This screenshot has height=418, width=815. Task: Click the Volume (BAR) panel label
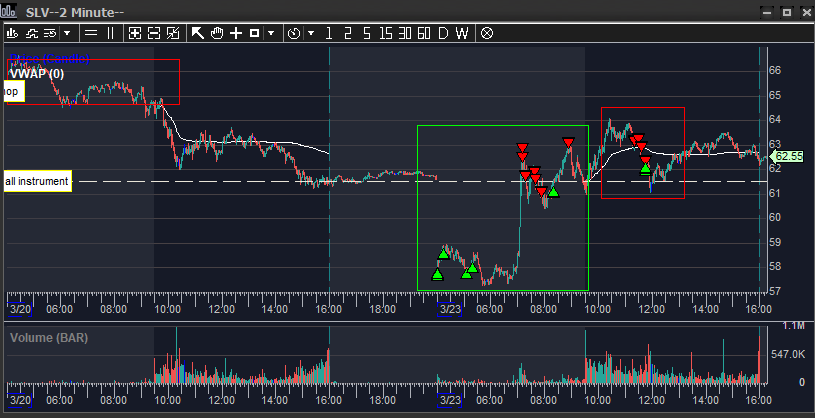coord(49,338)
